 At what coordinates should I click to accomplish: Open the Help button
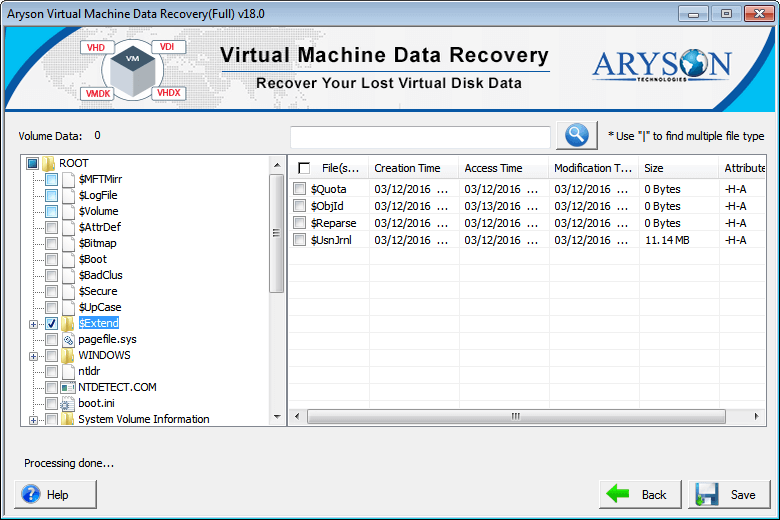coord(55,495)
